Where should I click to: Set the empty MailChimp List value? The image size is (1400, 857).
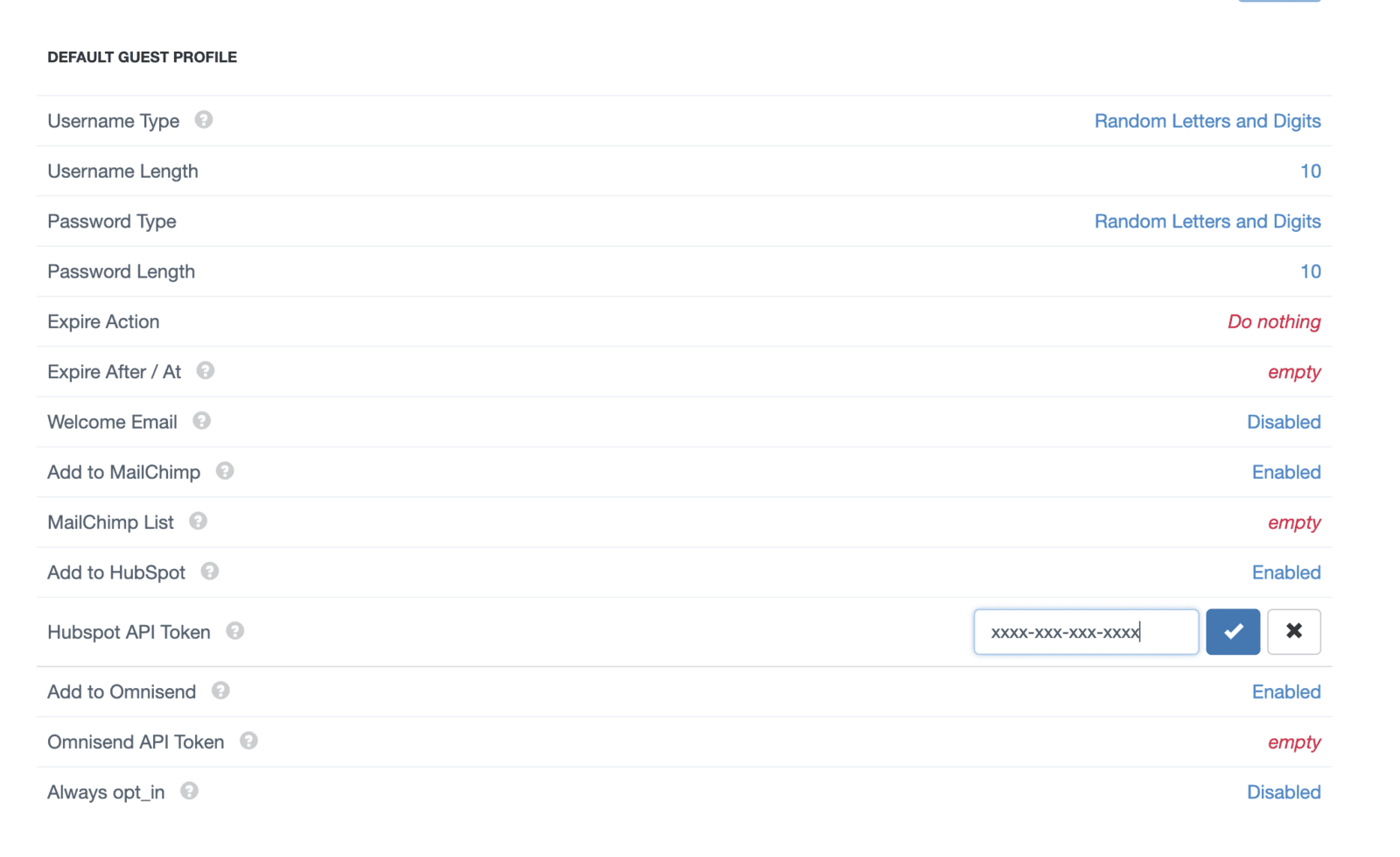[1294, 523]
